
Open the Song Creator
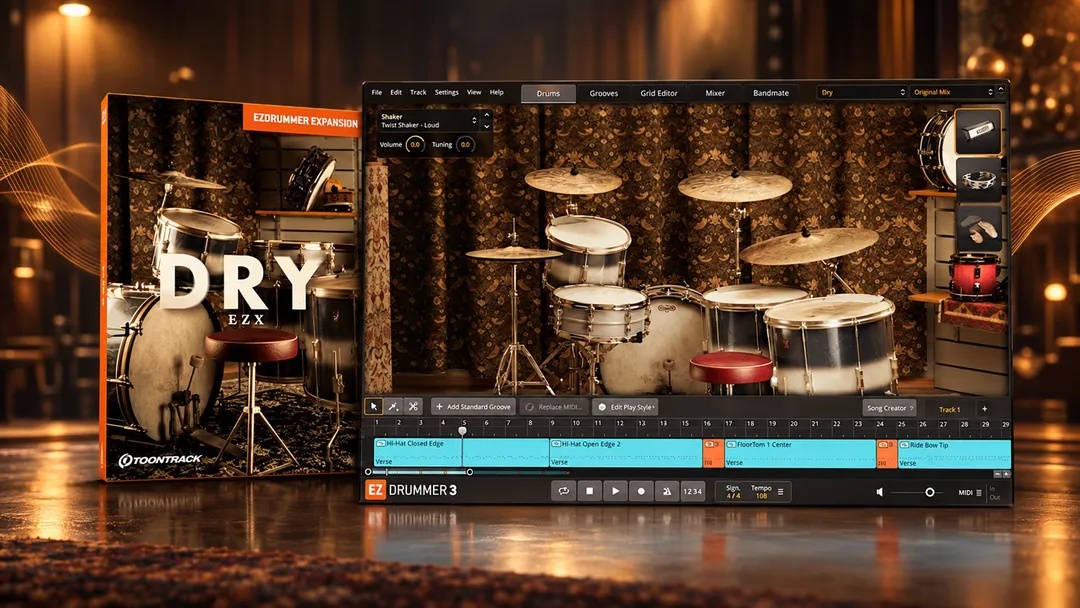pyautogui.click(x=889, y=408)
